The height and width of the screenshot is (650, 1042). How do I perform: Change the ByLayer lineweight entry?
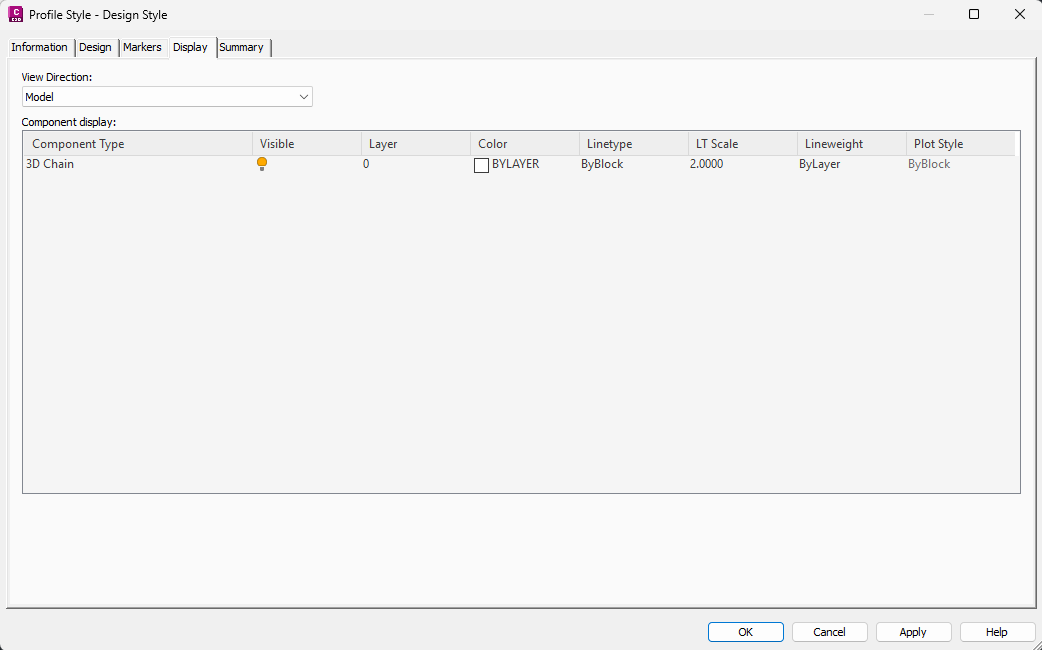tap(820, 163)
